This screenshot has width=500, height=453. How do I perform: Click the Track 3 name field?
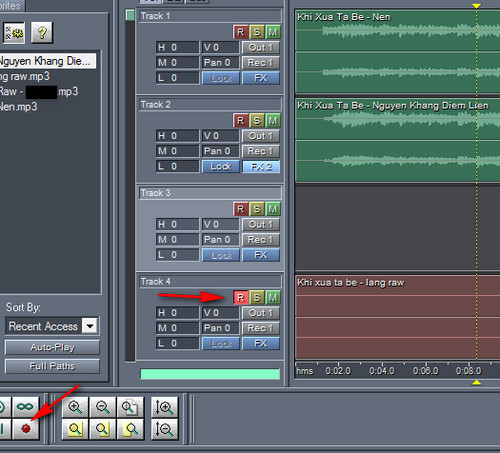pos(210,193)
